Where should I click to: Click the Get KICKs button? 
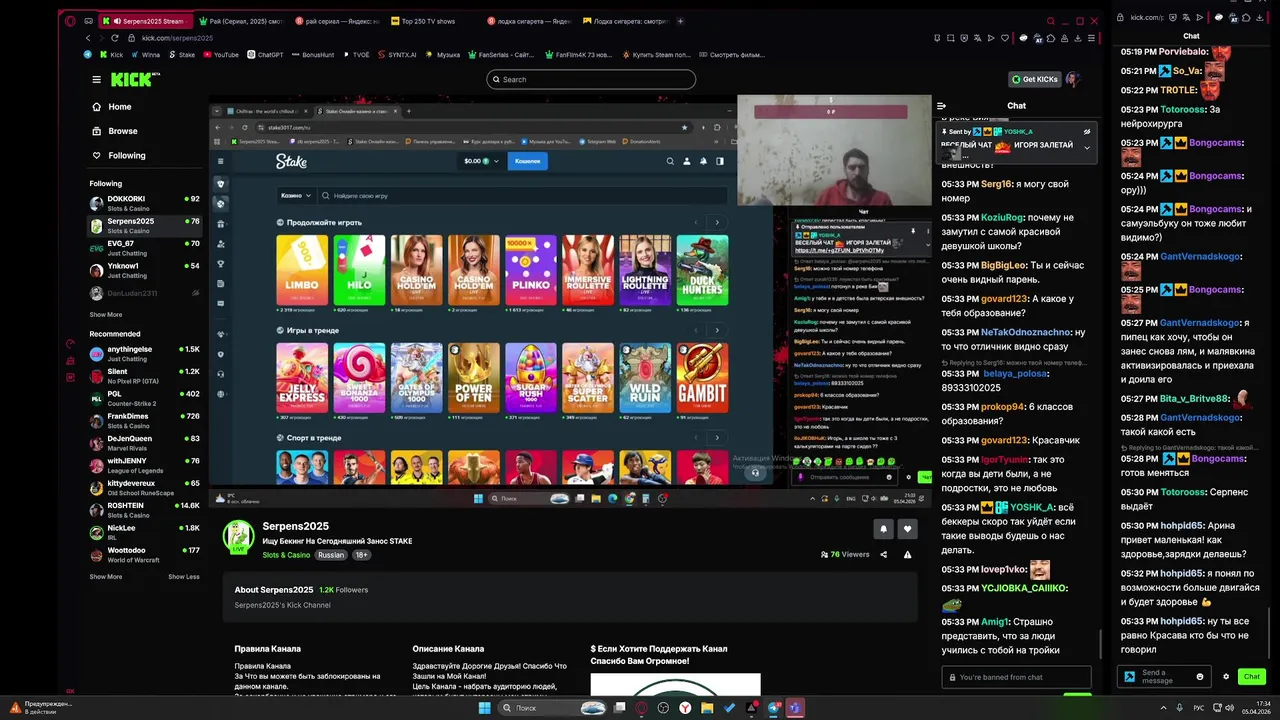(1034, 79)
